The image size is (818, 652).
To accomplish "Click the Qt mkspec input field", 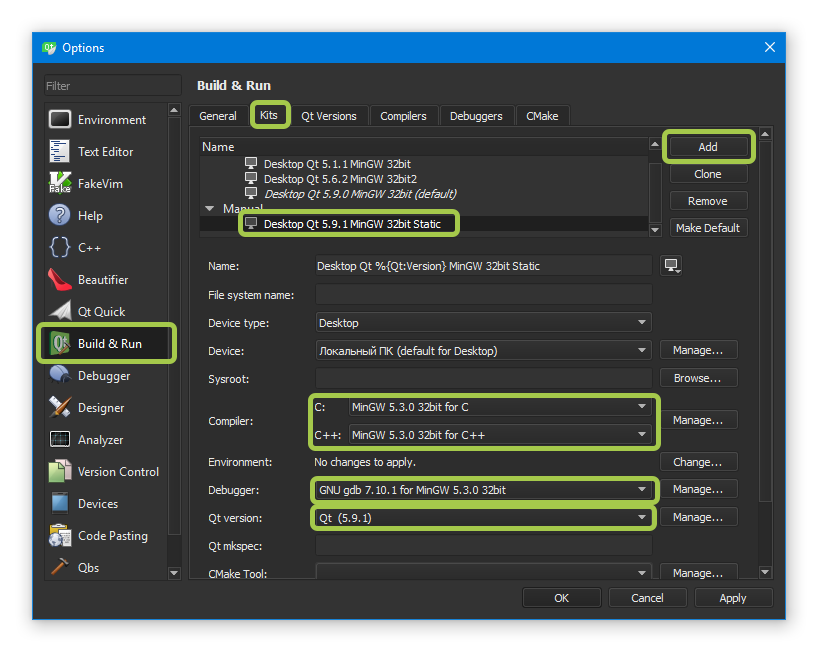I will tap(484, 546).
